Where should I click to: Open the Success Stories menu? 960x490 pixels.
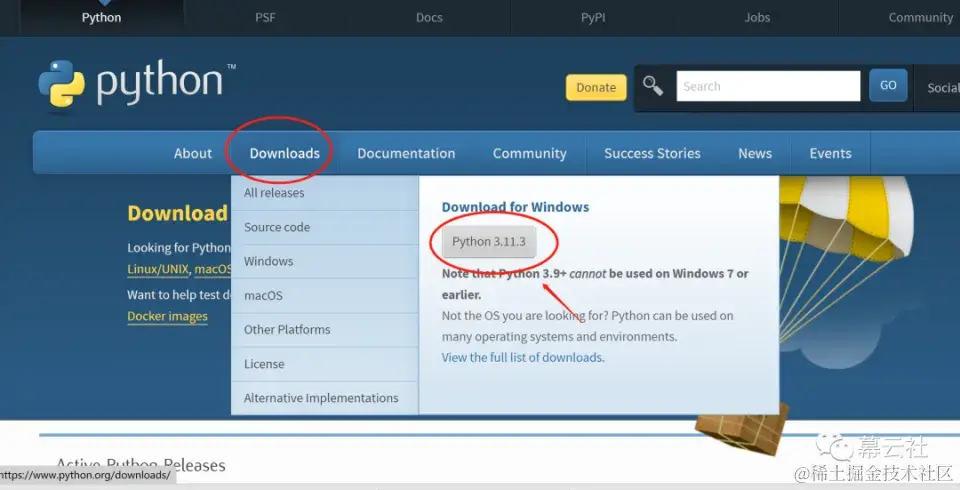tap(652, 153)
